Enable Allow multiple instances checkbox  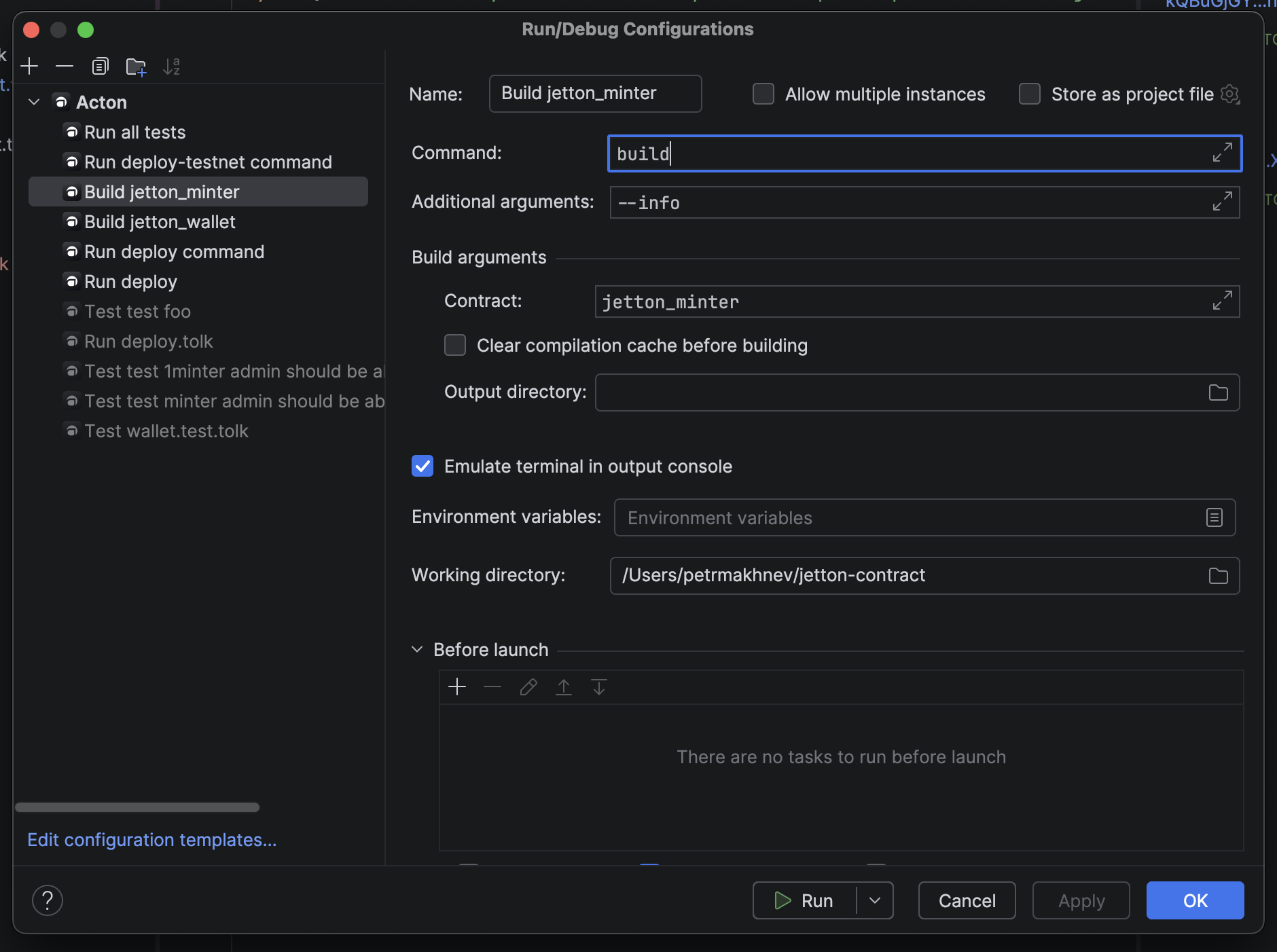point(763,94)
